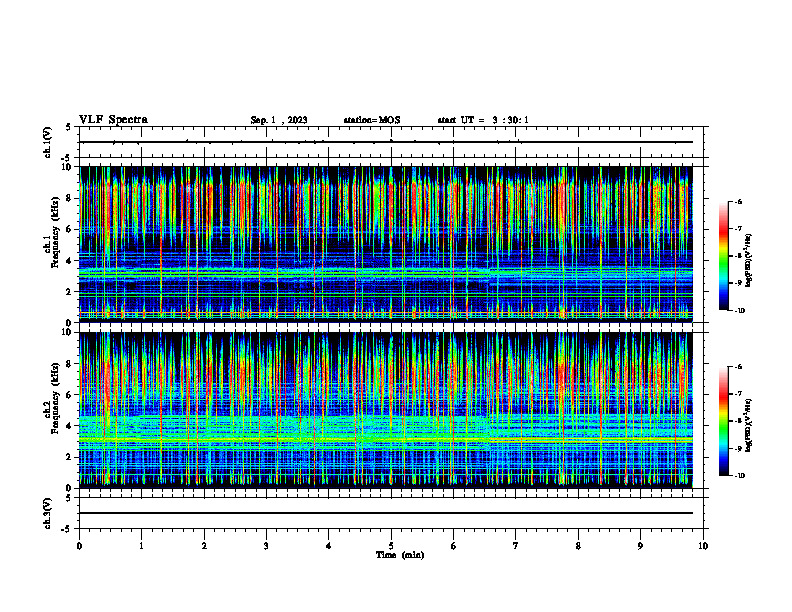The image size is (792, 612).
Task: Click time axis tick label "2"
Action: point(204,546)
